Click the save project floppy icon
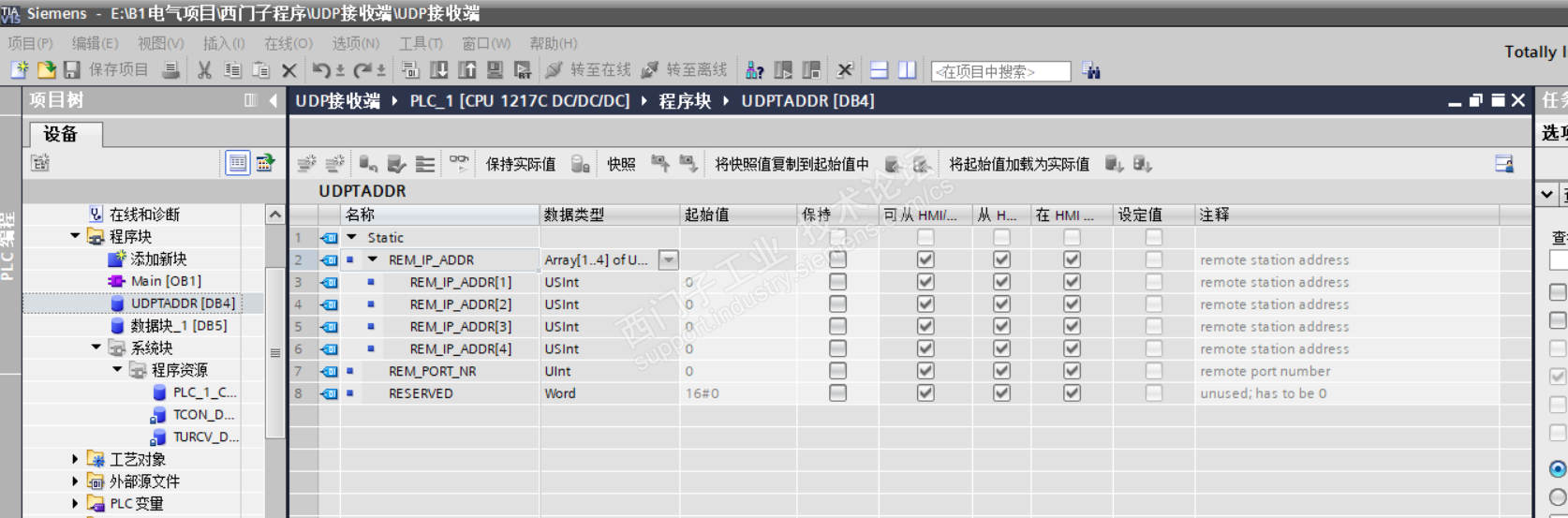Image resolution: width=1568 pixels, height=518 pixels. [71, 70]
